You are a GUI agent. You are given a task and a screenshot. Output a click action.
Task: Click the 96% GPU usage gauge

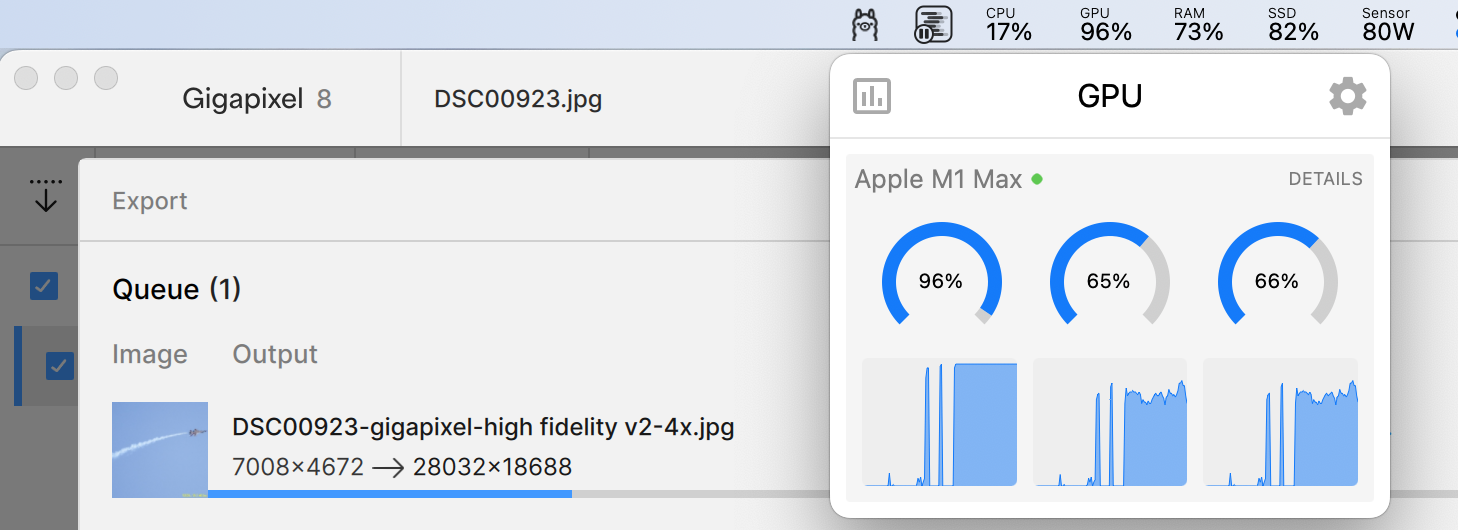pyautogui.click(x=940, y=282)
